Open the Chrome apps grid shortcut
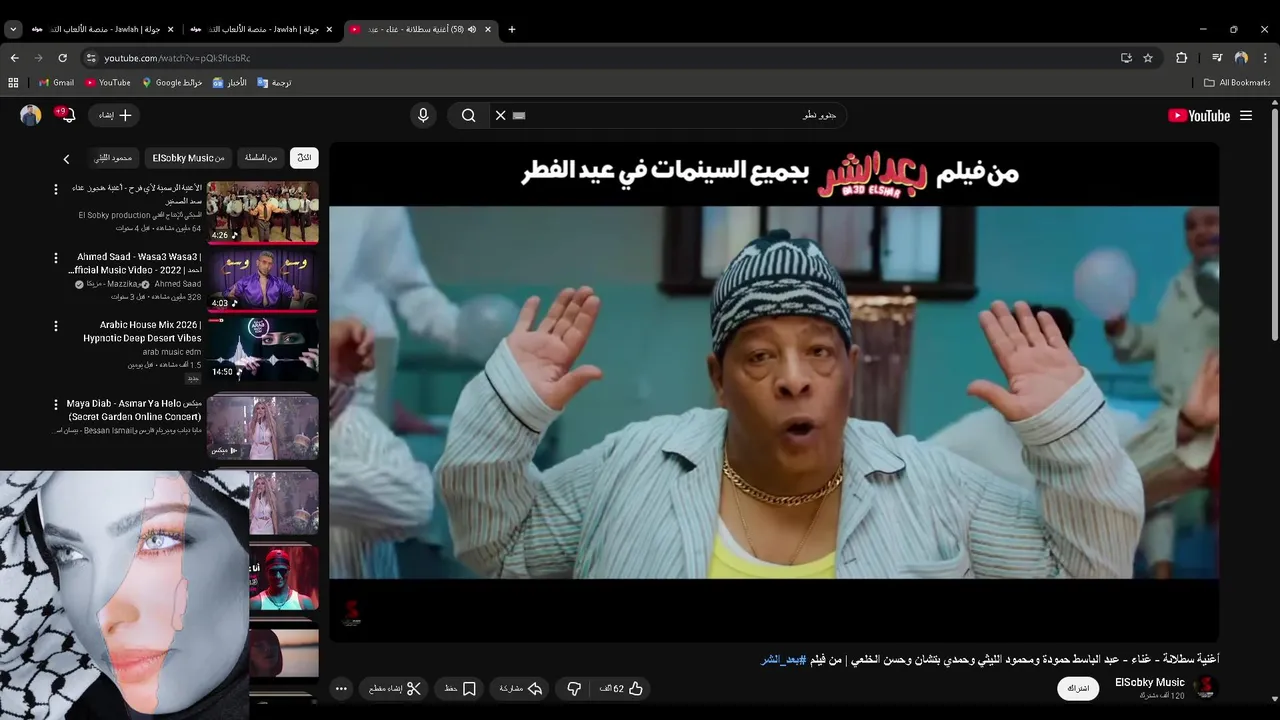Viewport: 1280px width, 720px height. pos(13,83)
